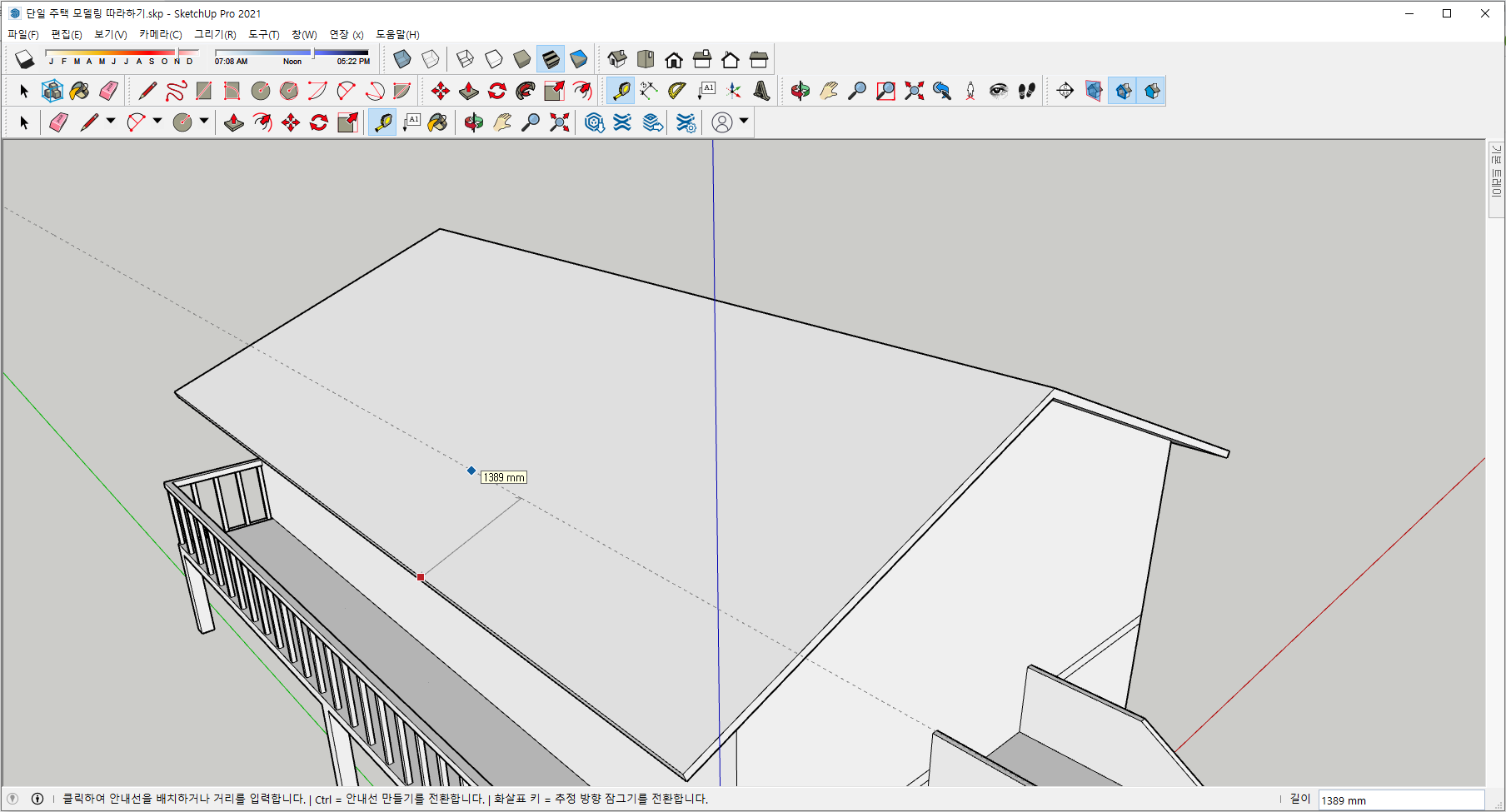This screenshot has width=1506, height=812.
Task: Open Line tool dropdown arrow
Action: tap(111, 122)
